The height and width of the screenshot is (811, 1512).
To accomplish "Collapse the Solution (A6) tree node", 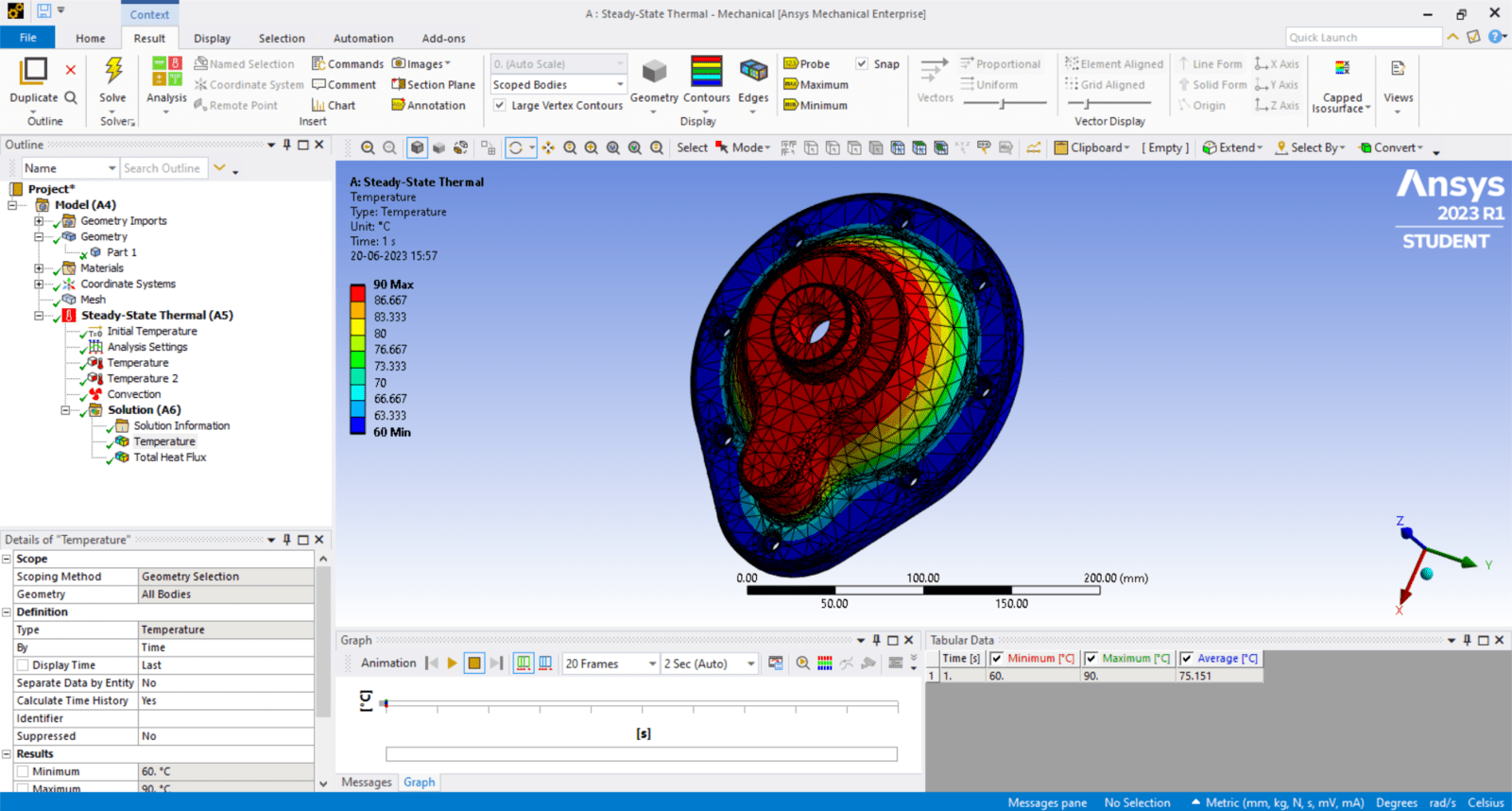I will tap(65, 410).
